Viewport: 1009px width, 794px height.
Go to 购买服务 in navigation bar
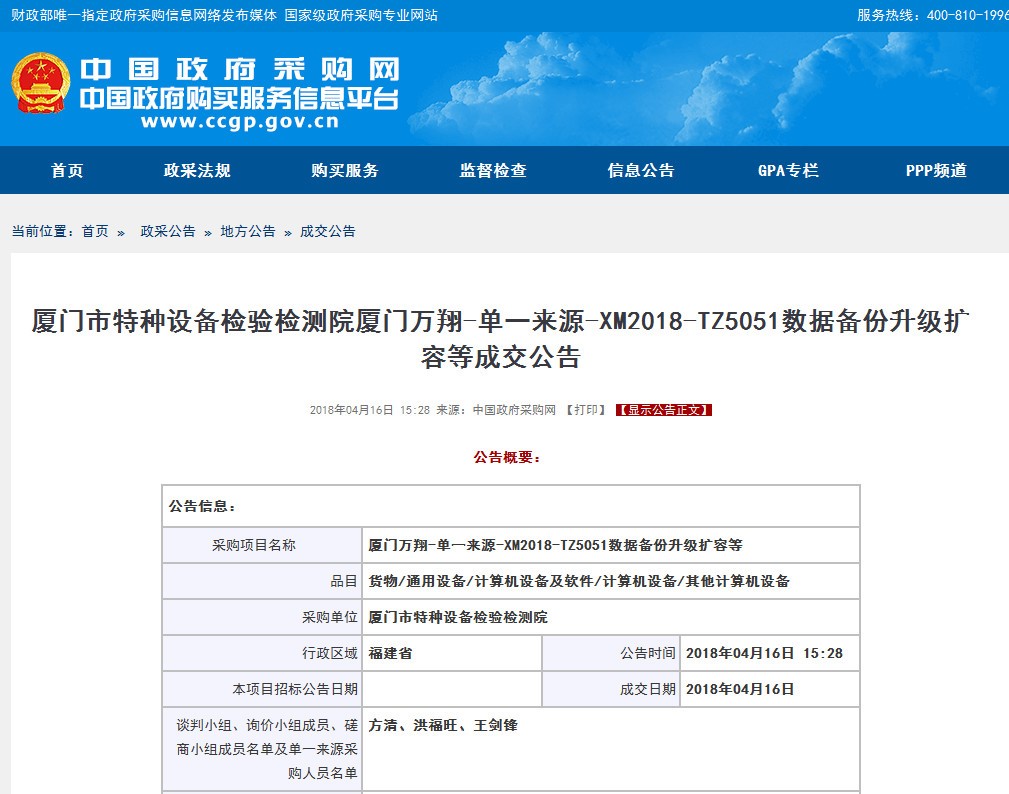[345, 171]
